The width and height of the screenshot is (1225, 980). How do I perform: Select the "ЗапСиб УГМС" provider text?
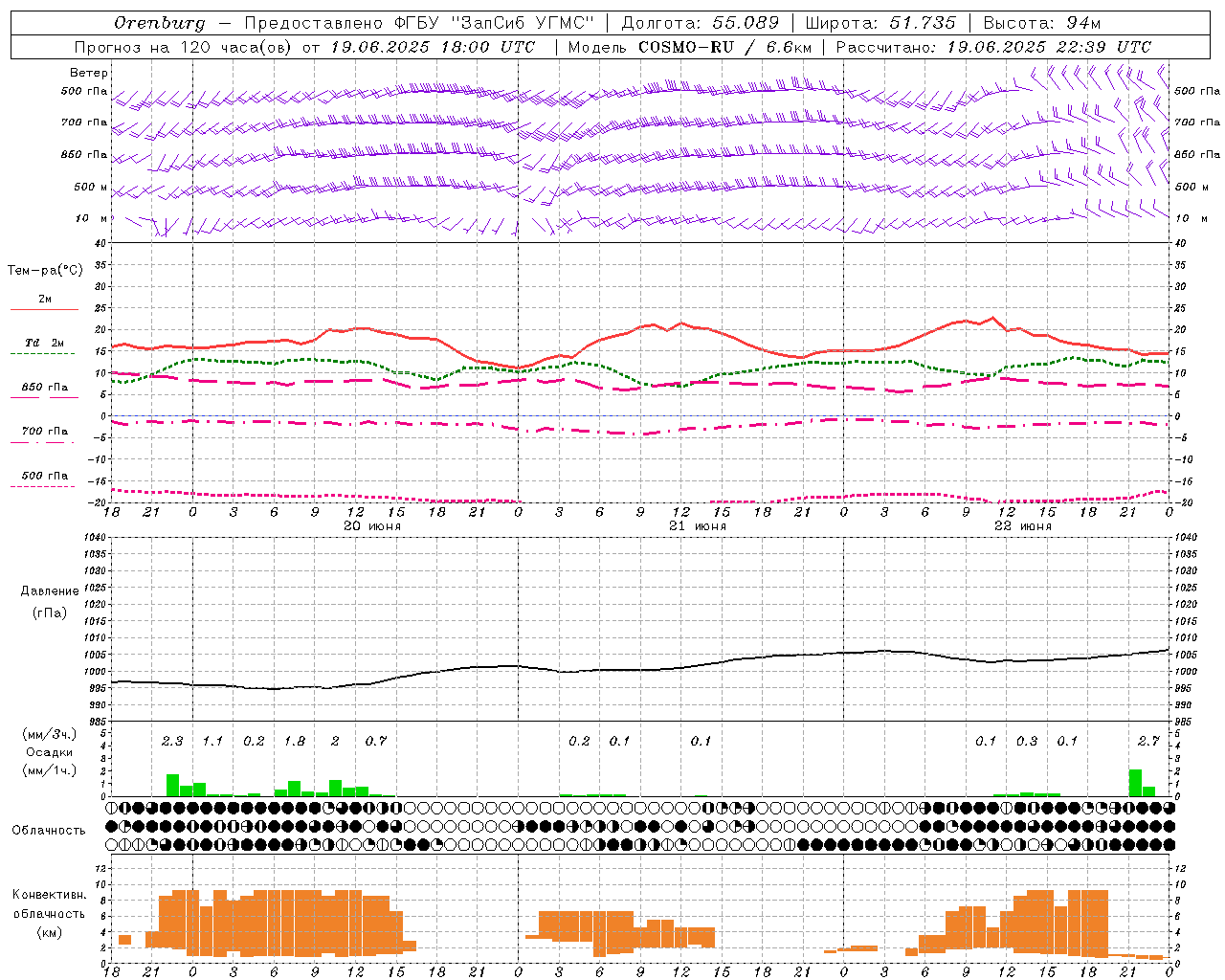pos(523,23)
